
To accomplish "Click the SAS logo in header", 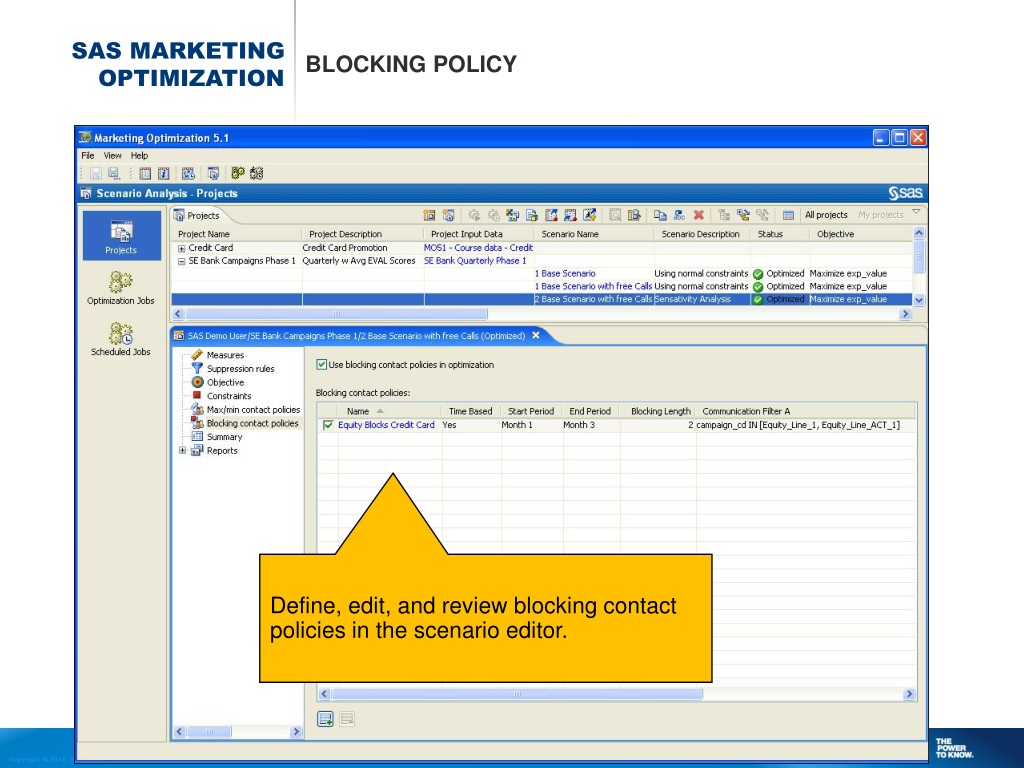I will [905, 193].
